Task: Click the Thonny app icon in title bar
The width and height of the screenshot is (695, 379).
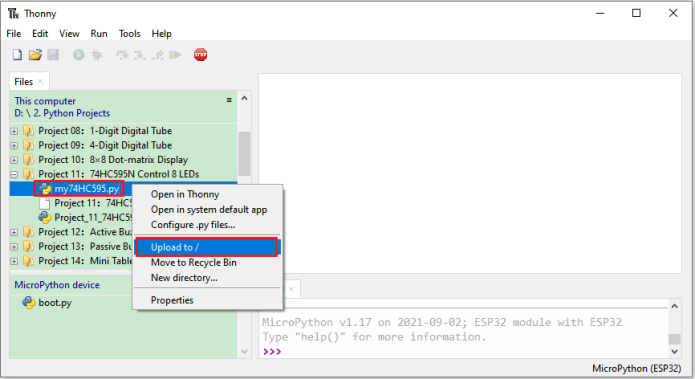Action: (13, 13)
